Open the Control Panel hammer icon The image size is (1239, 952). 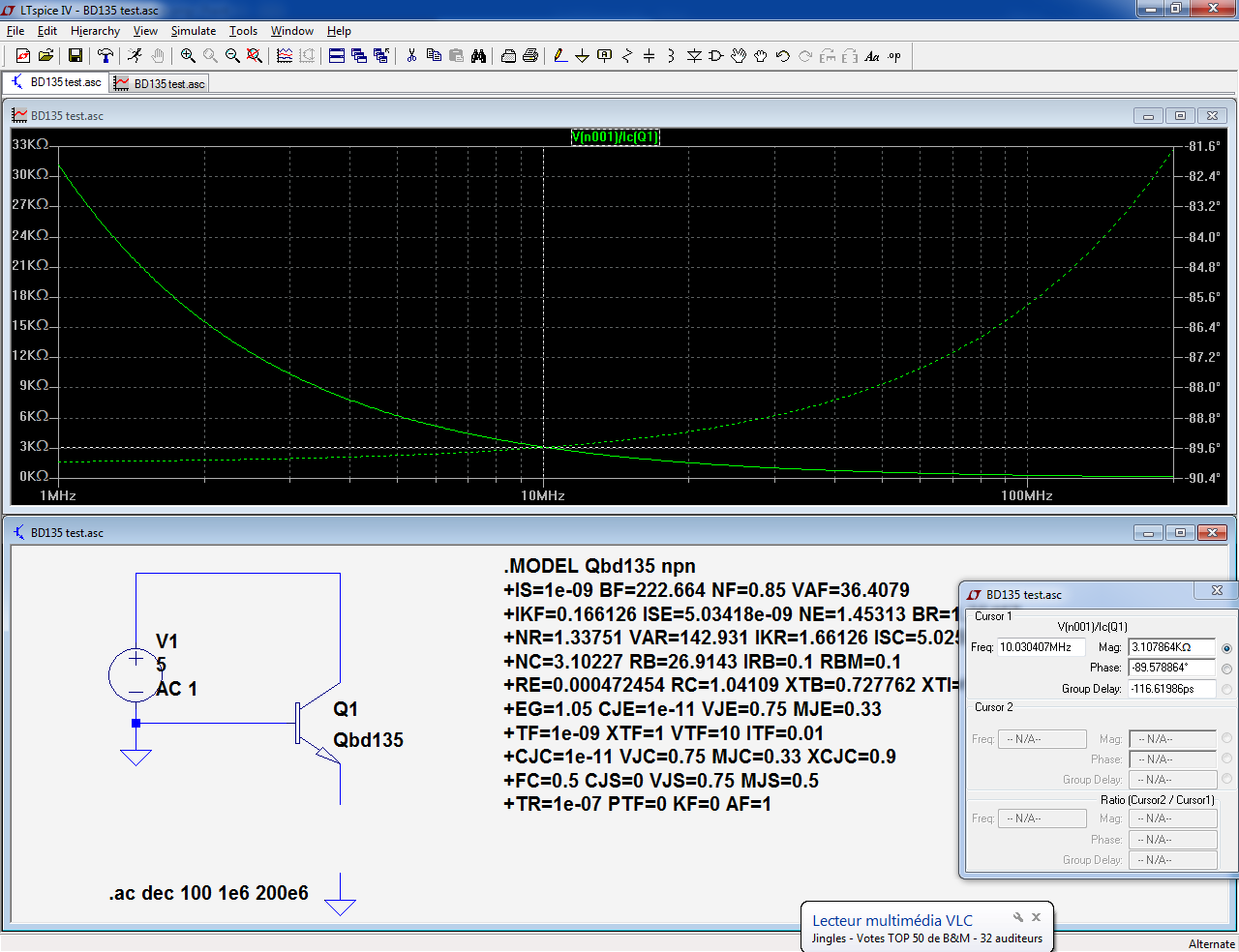click(x=105, y=56)
